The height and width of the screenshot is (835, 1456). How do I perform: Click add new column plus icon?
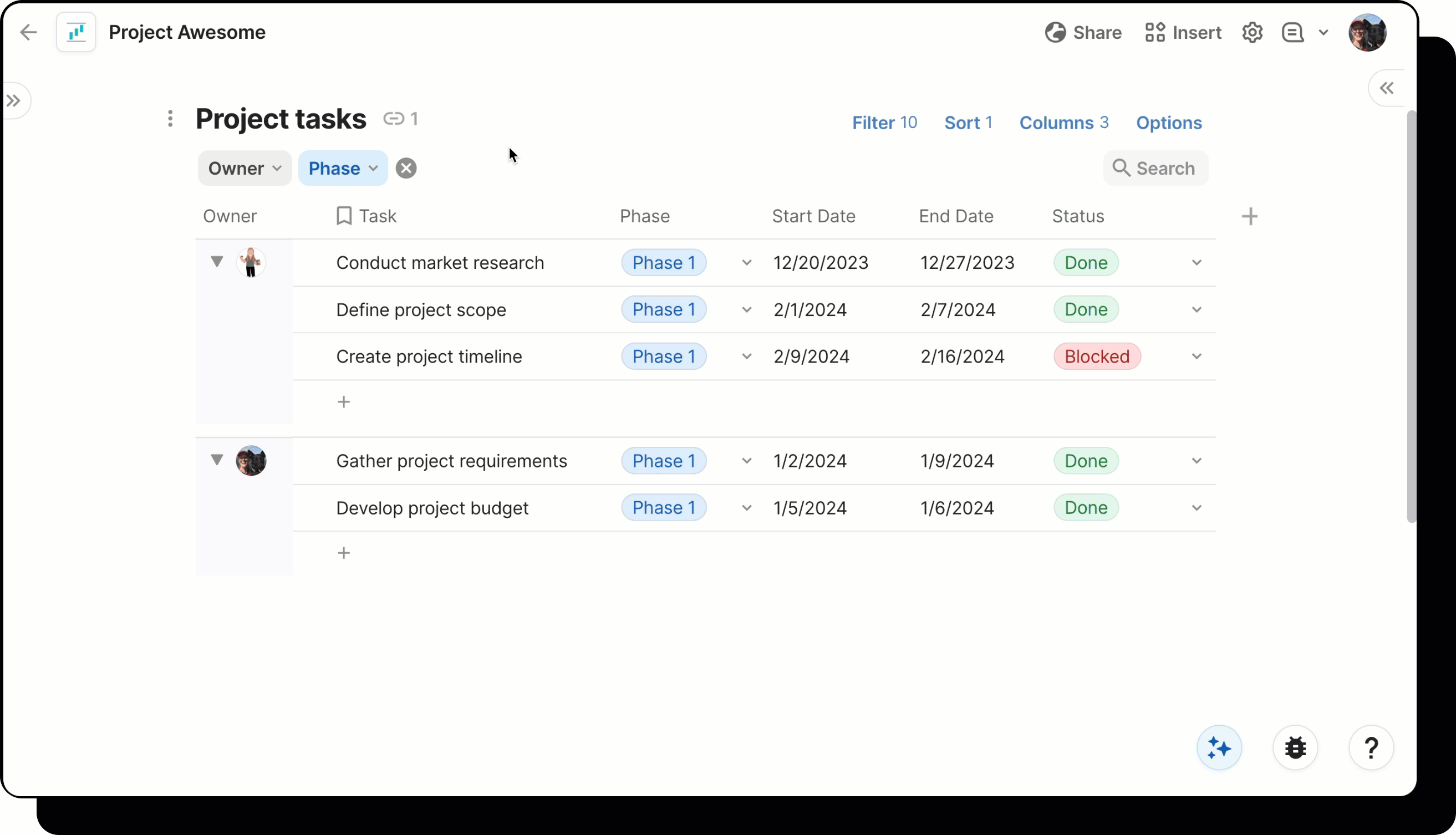tap(1250, 216)
